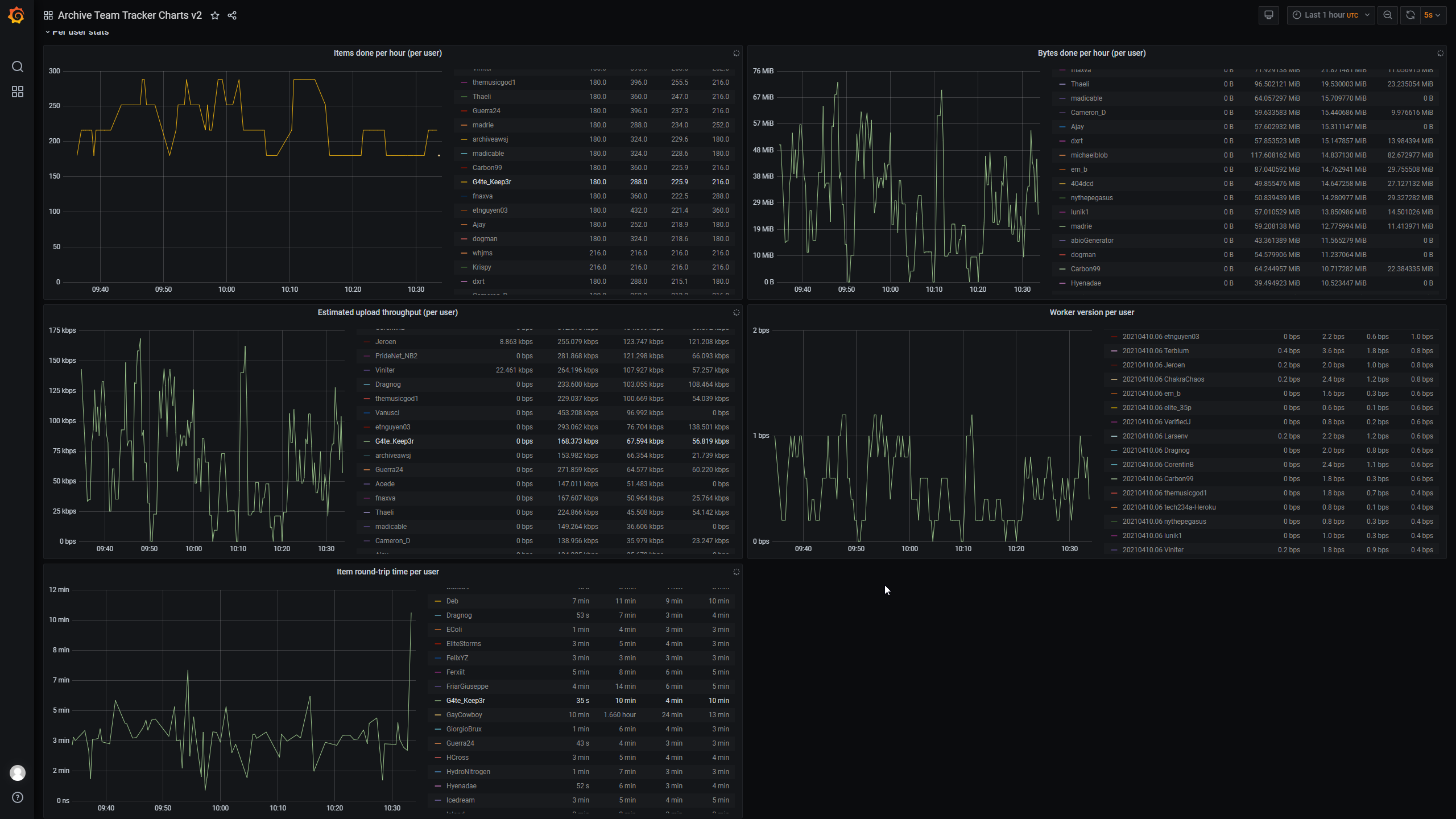Click the refresh dashboard icon
The image size is (1456, 819).
coord(1410,15)
